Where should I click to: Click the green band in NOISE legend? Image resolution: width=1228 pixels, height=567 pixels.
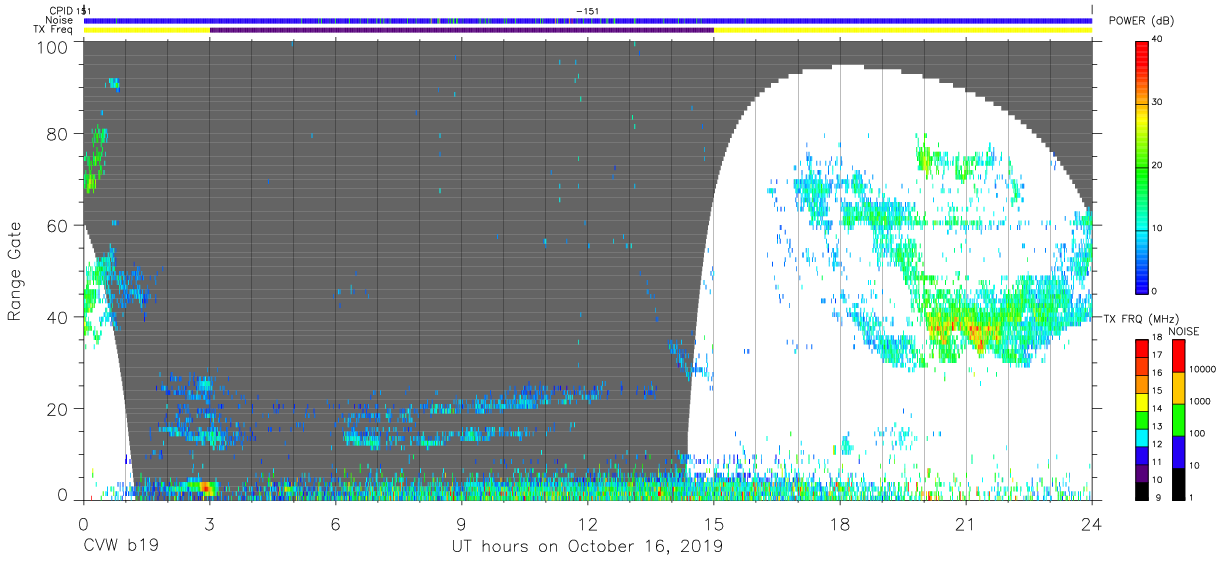tap(1178, 419)
